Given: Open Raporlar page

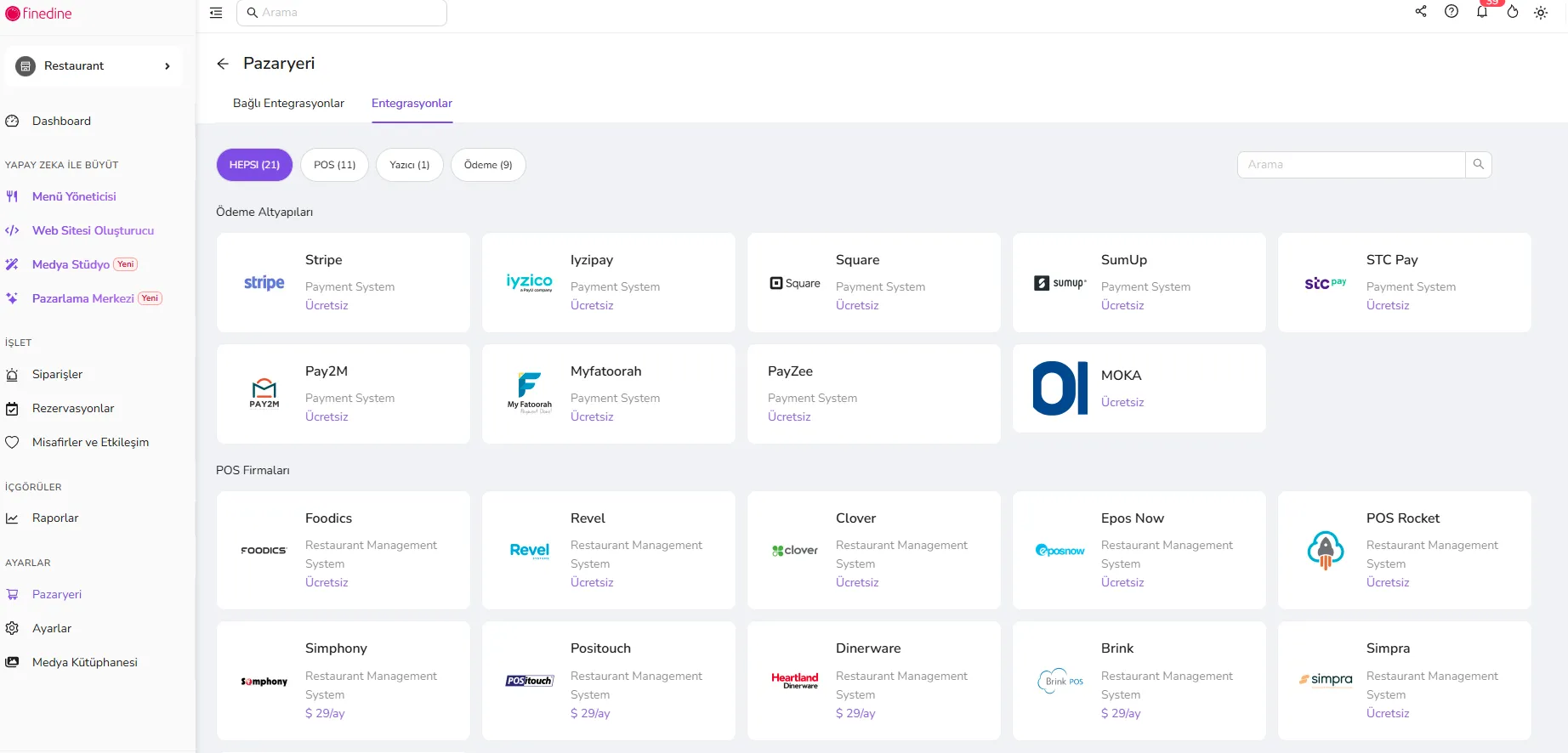Looking at the screenshot, I should pyautogui.click(x=55, y=518).
